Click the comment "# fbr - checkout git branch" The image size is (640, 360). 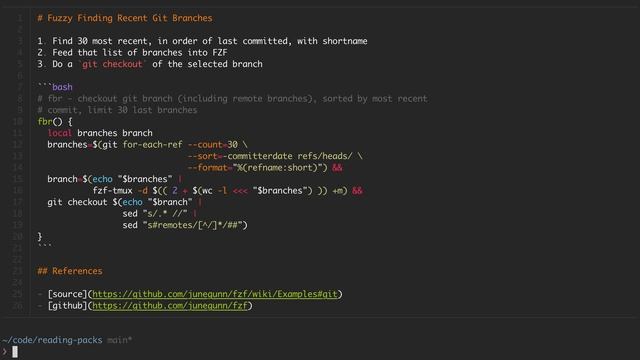(232, 98)
